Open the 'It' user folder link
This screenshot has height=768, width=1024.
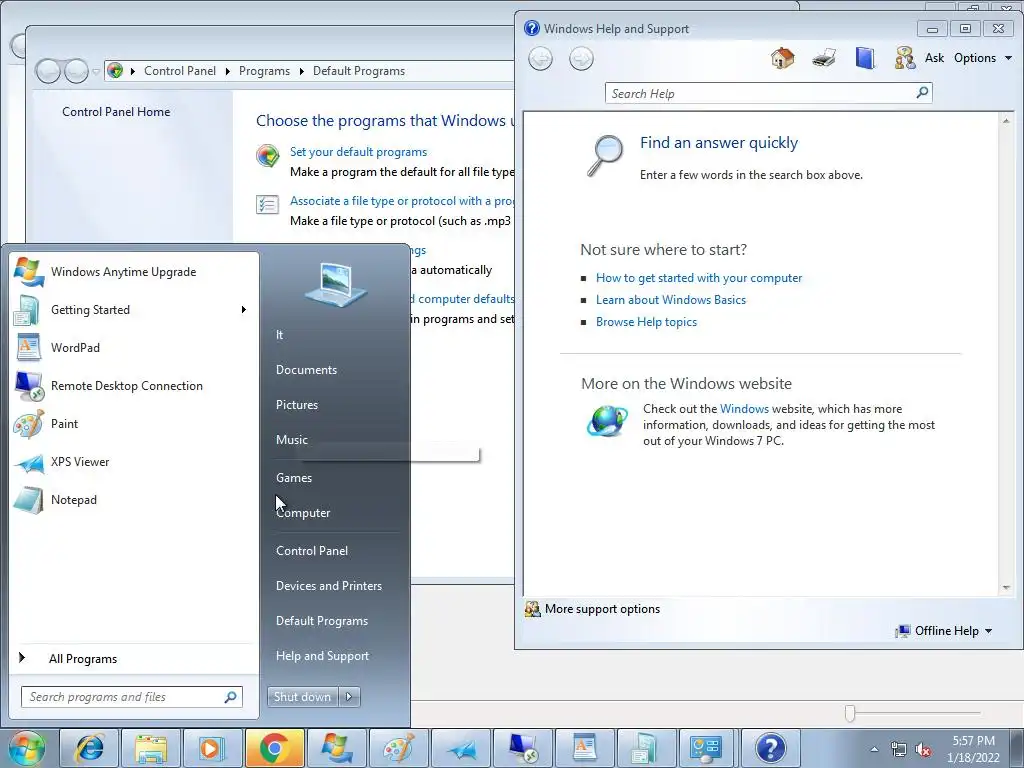[280, 334]
